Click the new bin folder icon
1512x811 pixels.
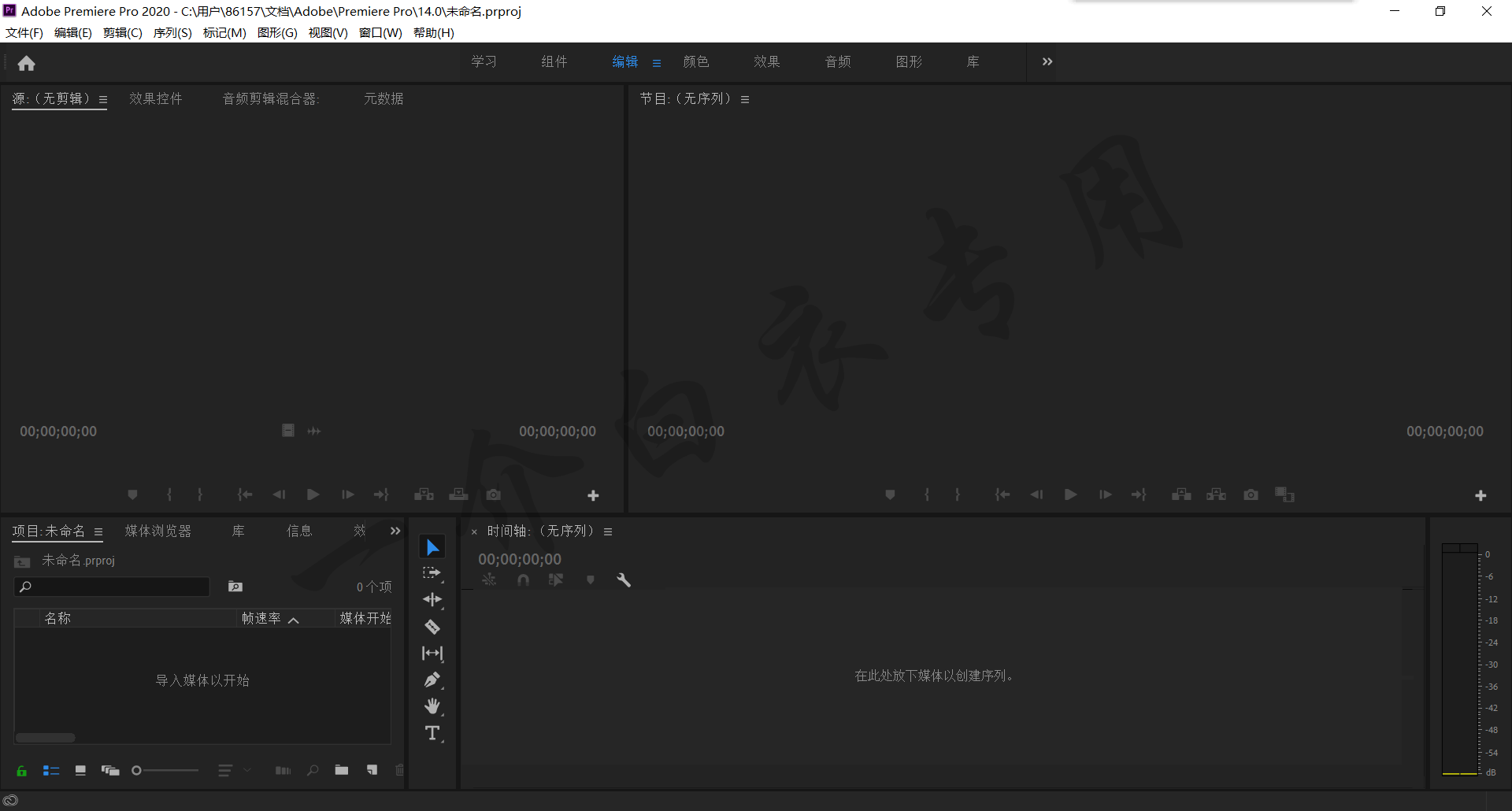tap(341, 770)
